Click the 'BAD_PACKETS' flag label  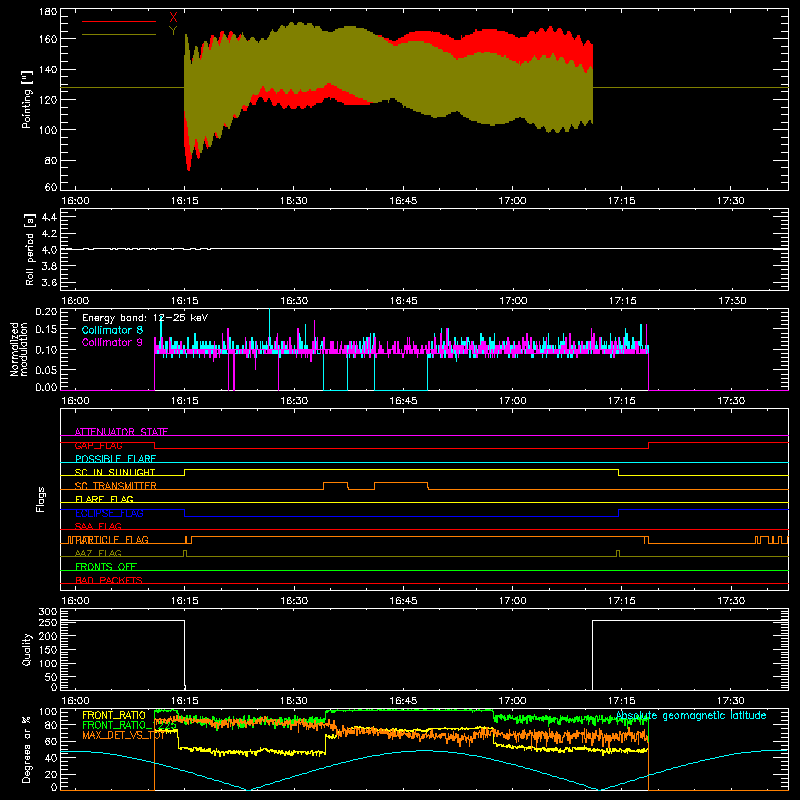coord(109,580)
